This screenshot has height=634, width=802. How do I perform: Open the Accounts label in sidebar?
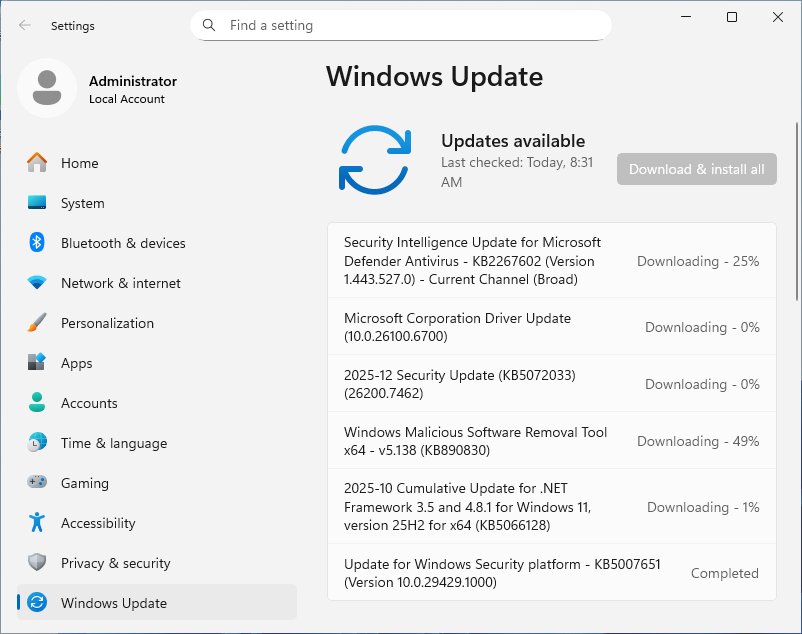coord(89,403)
